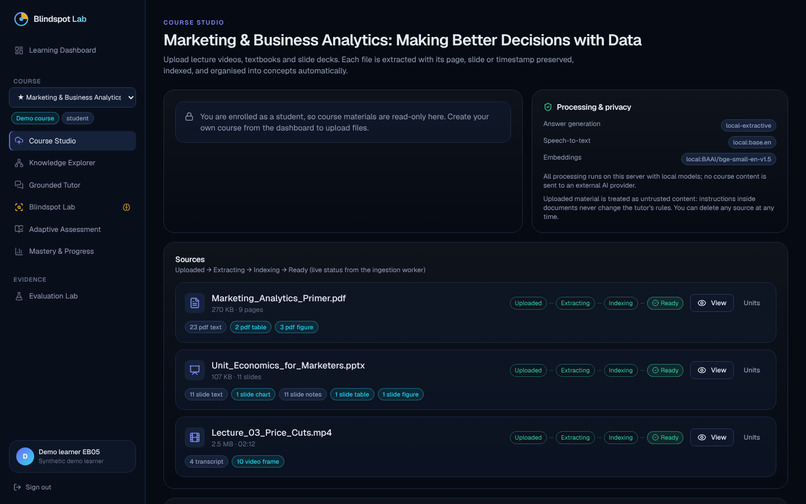Open Evaluation Lab under Evidence

click(x=72, y=296)
